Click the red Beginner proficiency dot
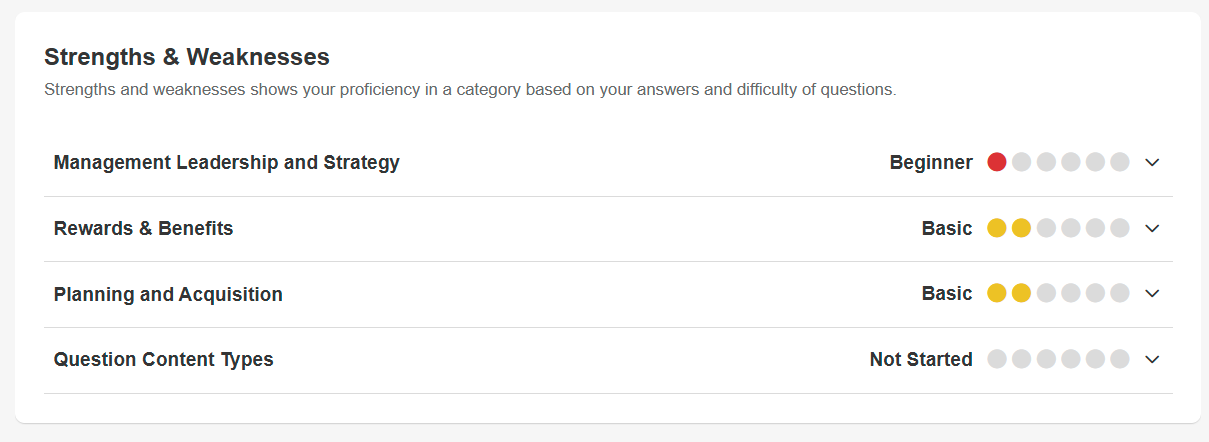This screenshot has width=1209, height=442. (997, 162)
